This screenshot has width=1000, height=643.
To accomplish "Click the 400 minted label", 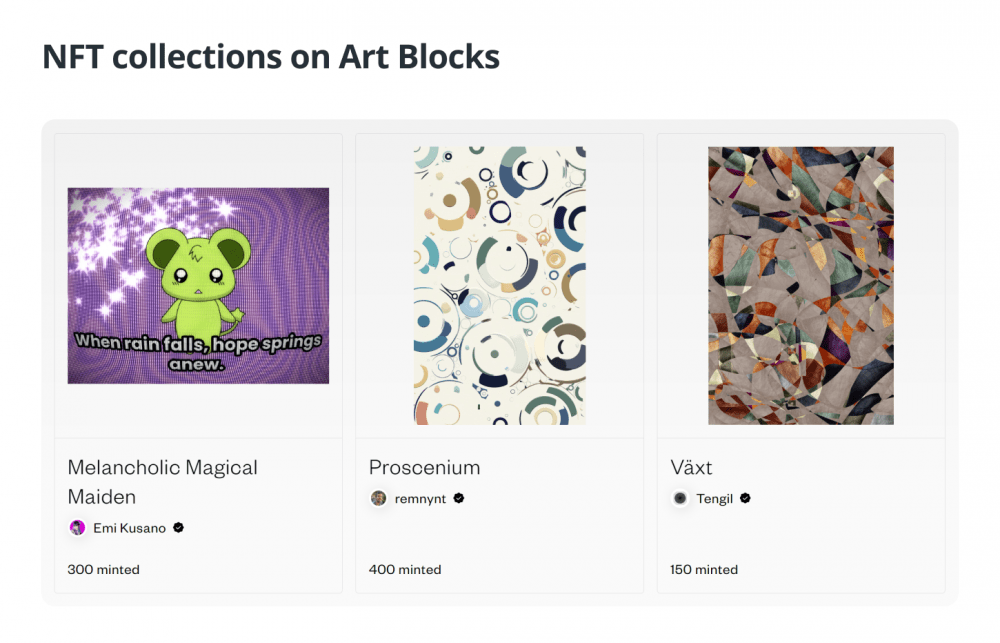I will [x=405, y=570].
